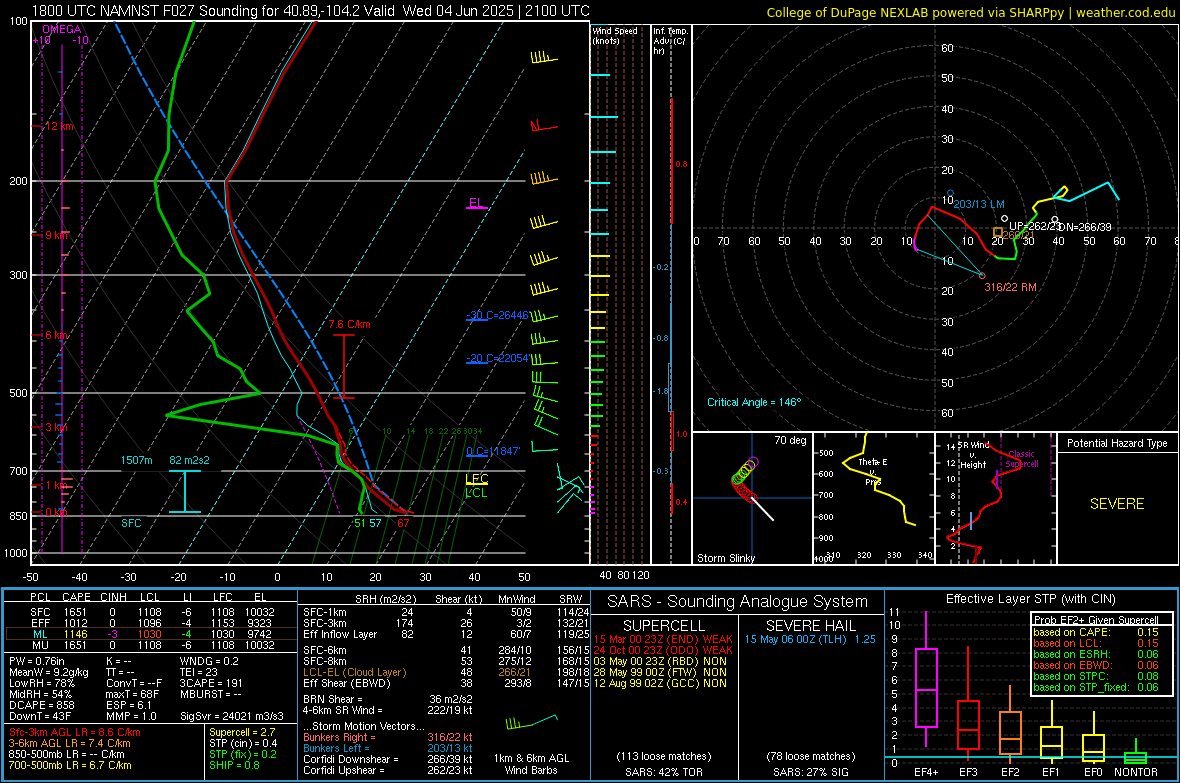The height and width of the screenshot is (783, 1180).
Task: Click SigSvr = 24021 m3/s3 value
Action: pos(232,716)
